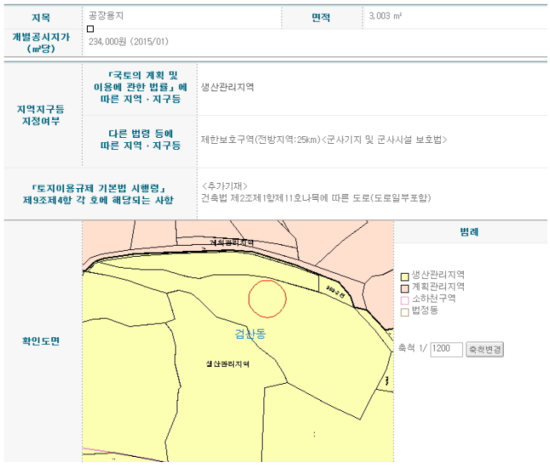Click the 공장용지 land category value
Image resolution: width=550 pixels, height=468 pixels.
tap(106, 16)
